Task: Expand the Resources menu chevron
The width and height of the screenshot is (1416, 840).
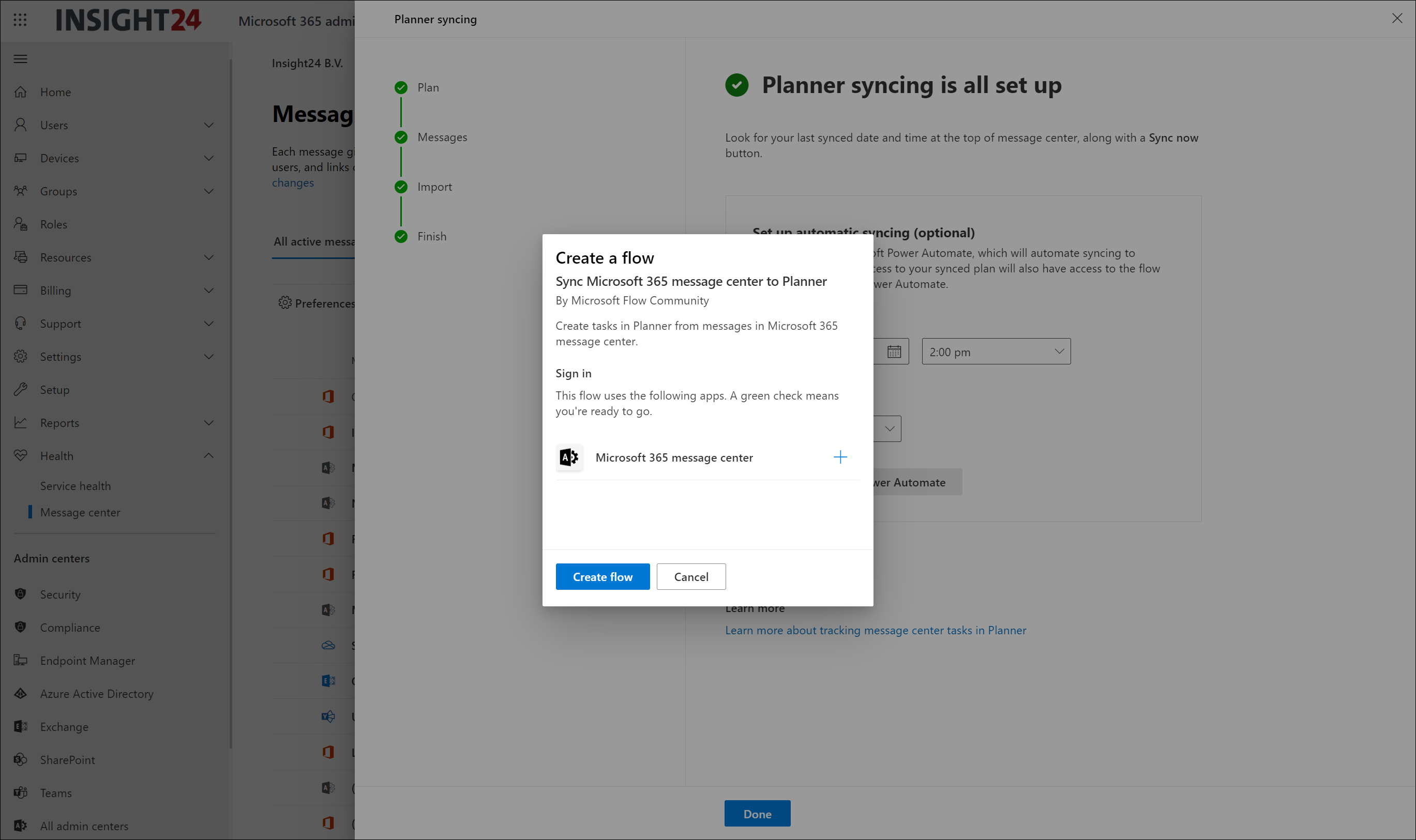Action: pos(208,257)
